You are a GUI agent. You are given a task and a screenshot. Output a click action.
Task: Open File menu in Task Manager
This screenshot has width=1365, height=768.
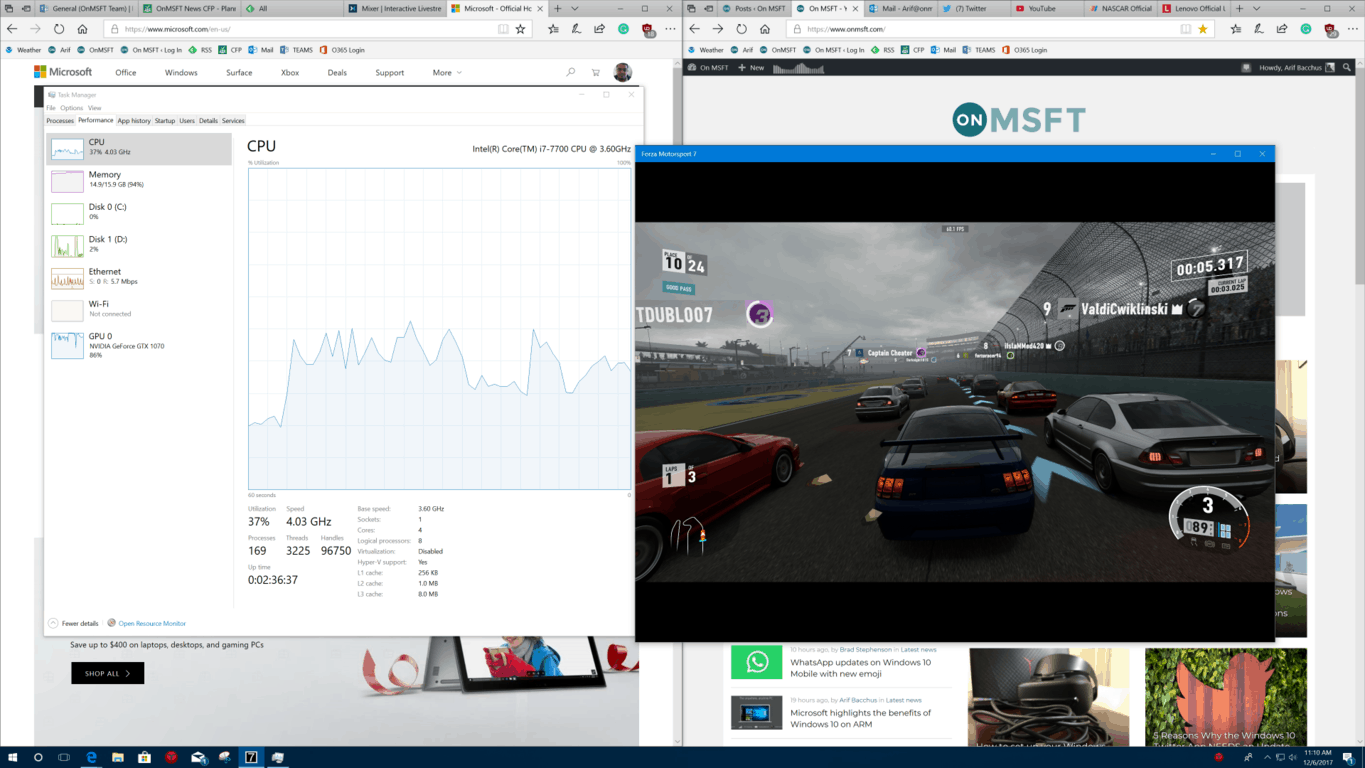tap(51, 108)
